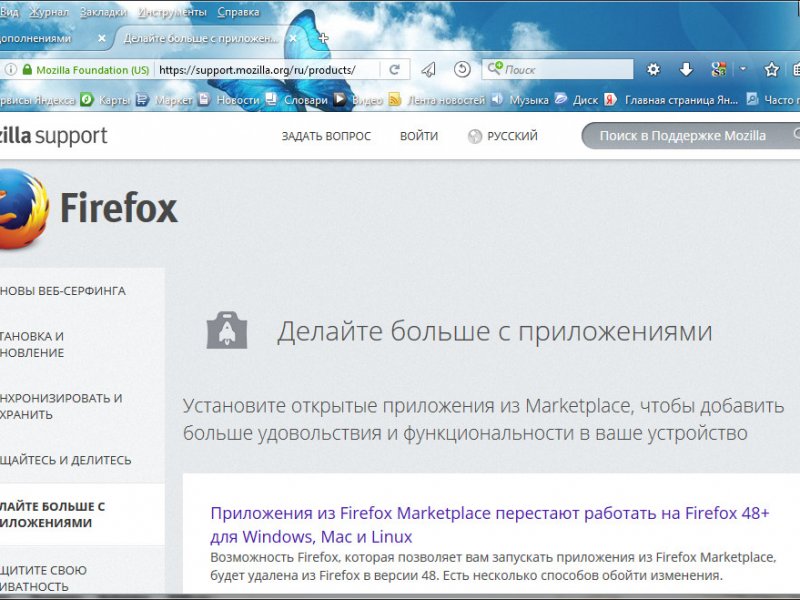Image resolution: width=800 pixels, height=600 pixels.
Task: Open the Карты bookmark
Action: [x=106, y=99]
